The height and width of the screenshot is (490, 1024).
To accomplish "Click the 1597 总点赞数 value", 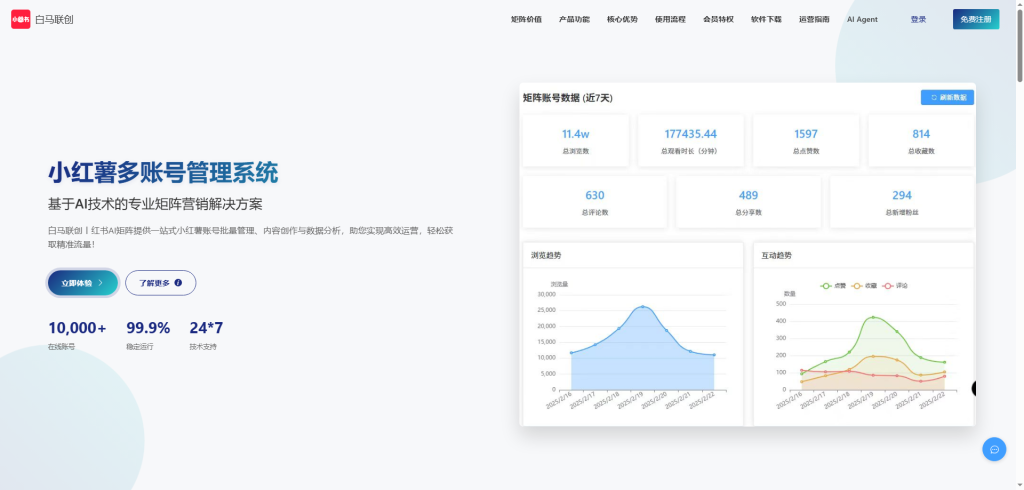I will pyautogui.click(x=806, y=134).
